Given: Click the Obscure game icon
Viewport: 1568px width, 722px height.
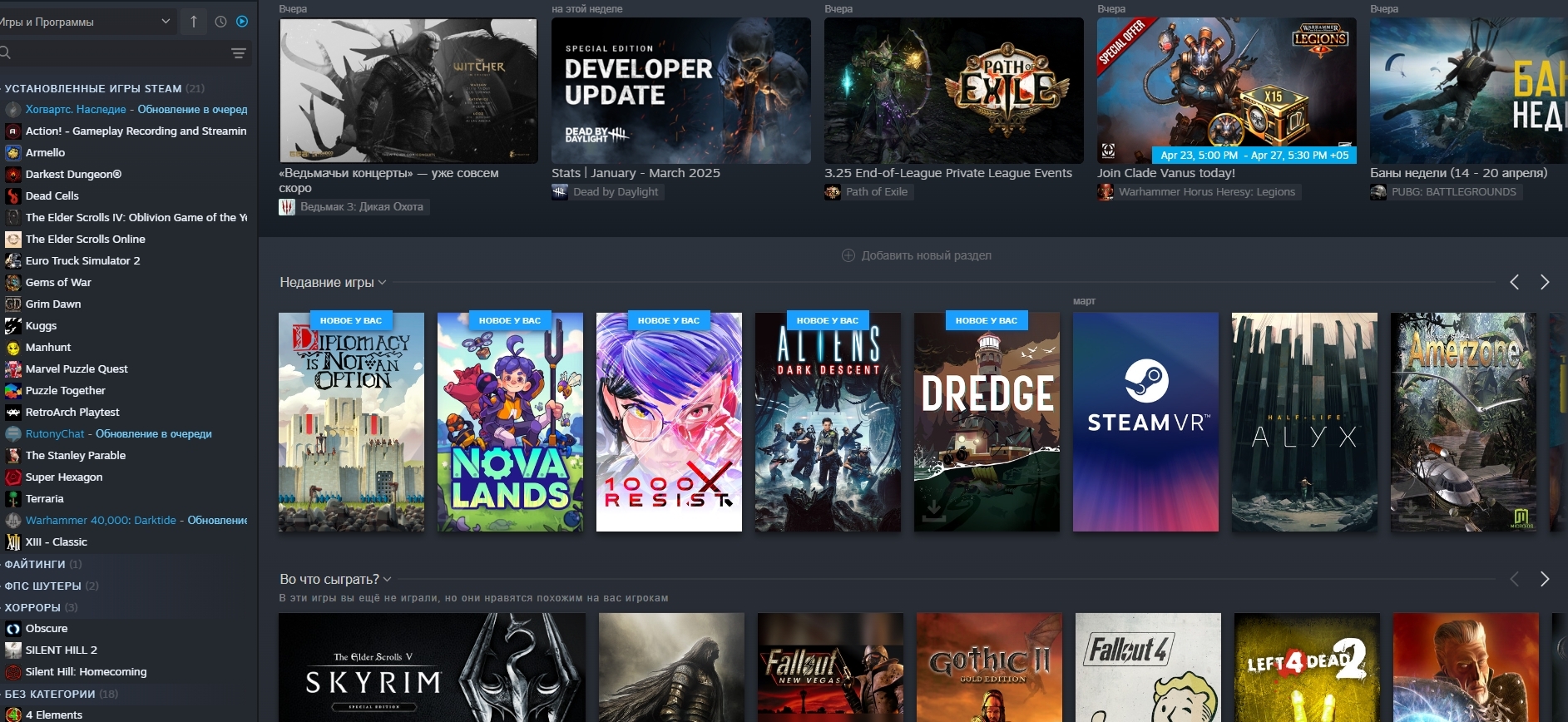Looking at the screenshot, I should 12,628.
